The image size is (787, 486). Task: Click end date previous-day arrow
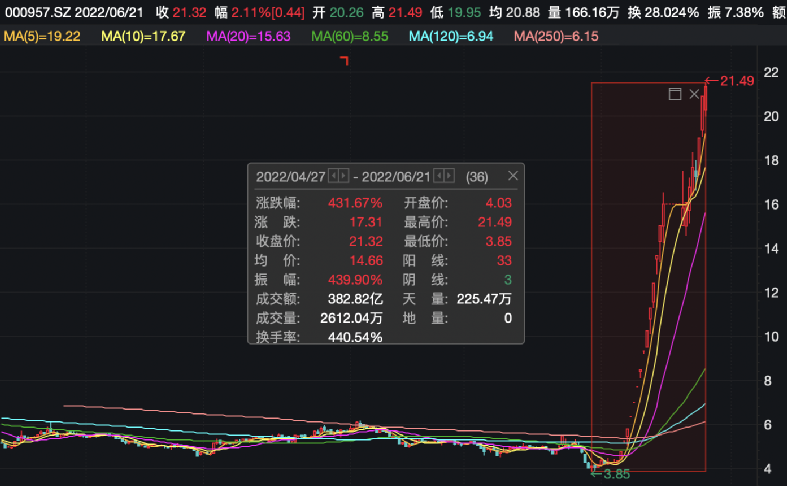pos(437,176)
